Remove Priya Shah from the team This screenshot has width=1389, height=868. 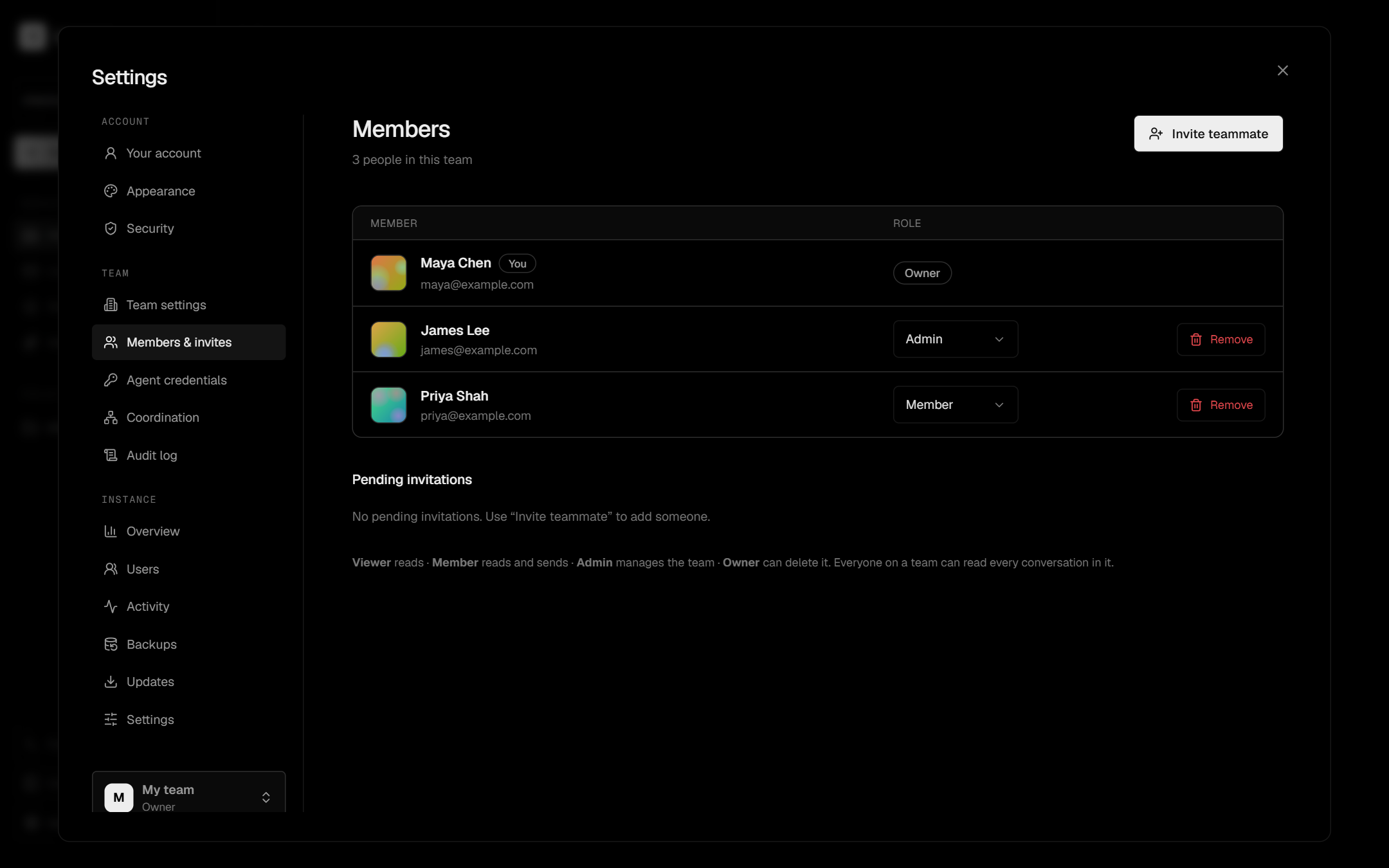tap(1221, 405)
